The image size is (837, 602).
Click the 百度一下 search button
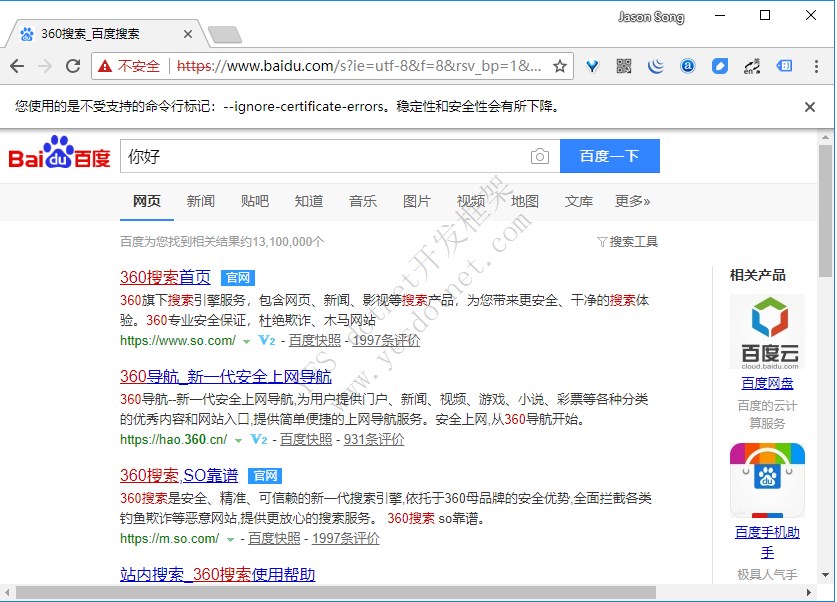coord(610,156)
